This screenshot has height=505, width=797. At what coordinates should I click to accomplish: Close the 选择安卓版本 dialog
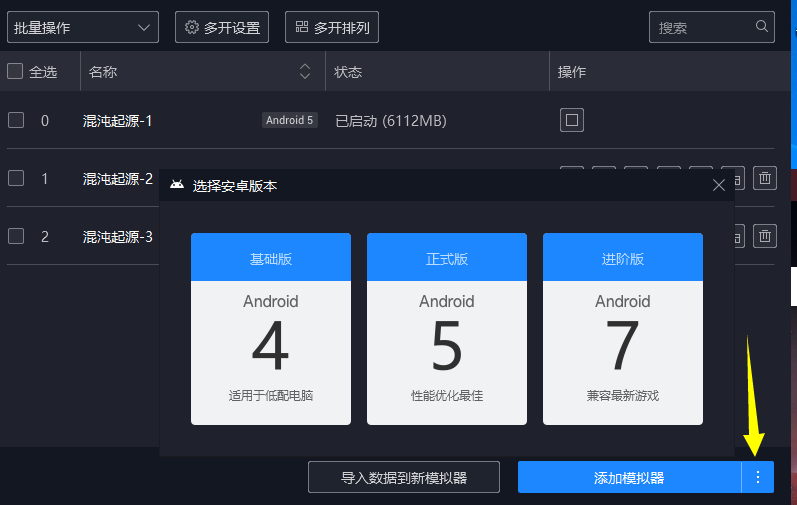(x=719, y=185)
